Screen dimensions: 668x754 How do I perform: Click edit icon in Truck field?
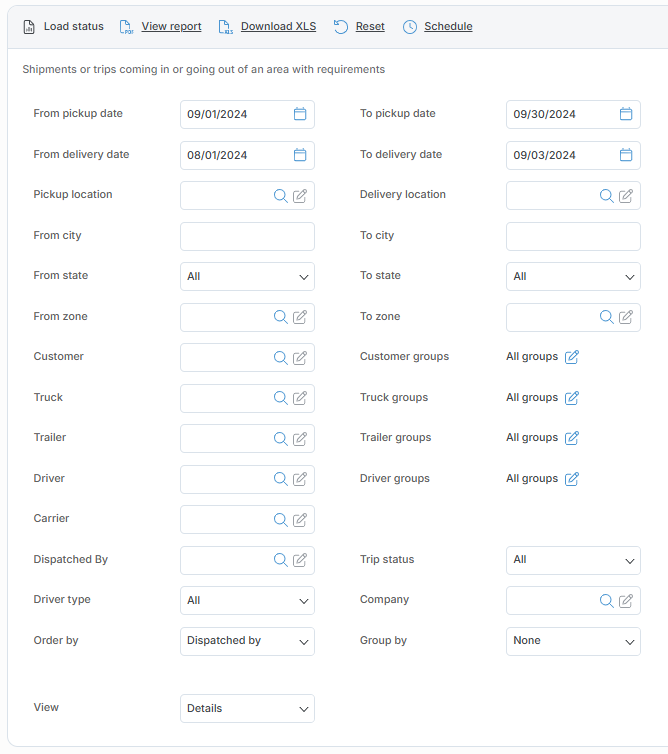click(300, 398)
